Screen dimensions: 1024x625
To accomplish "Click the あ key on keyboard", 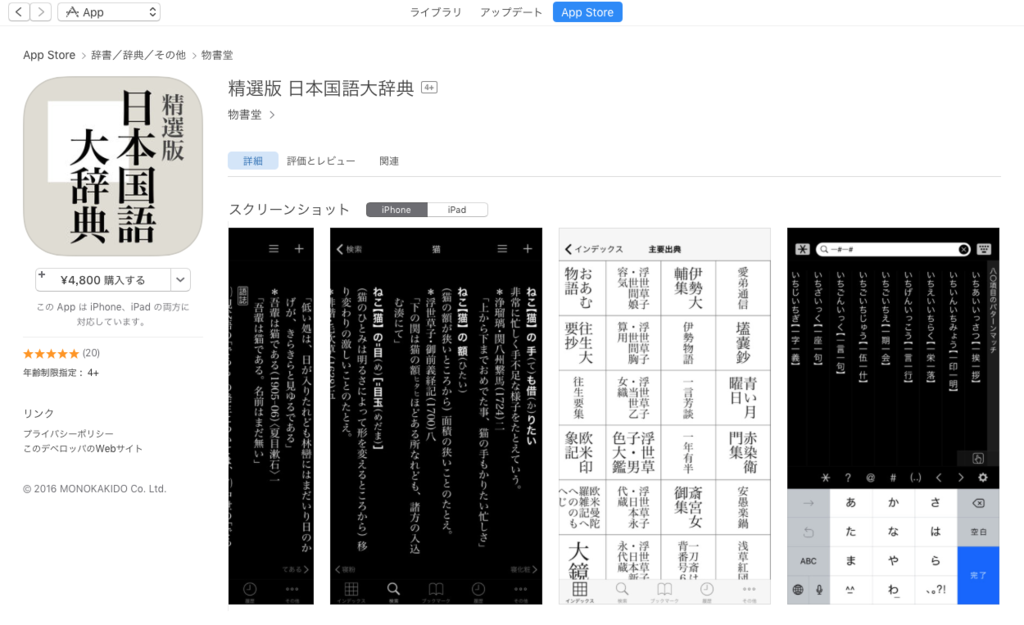I will click(851, 503).
